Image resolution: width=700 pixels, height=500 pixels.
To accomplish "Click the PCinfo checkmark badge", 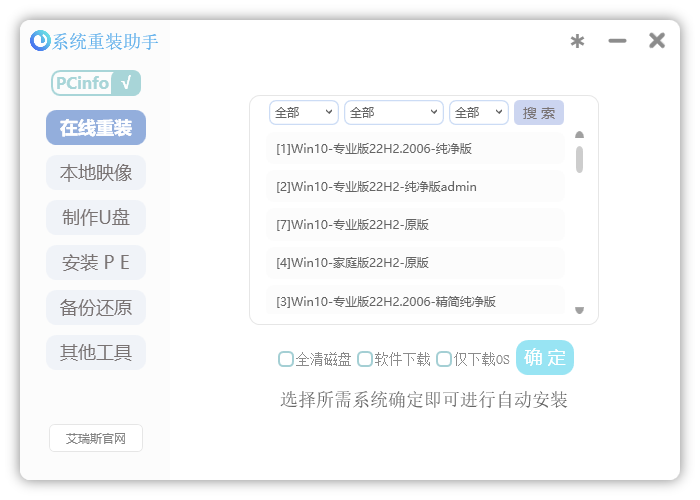I will pyautogui.click(x=96, y=83).
